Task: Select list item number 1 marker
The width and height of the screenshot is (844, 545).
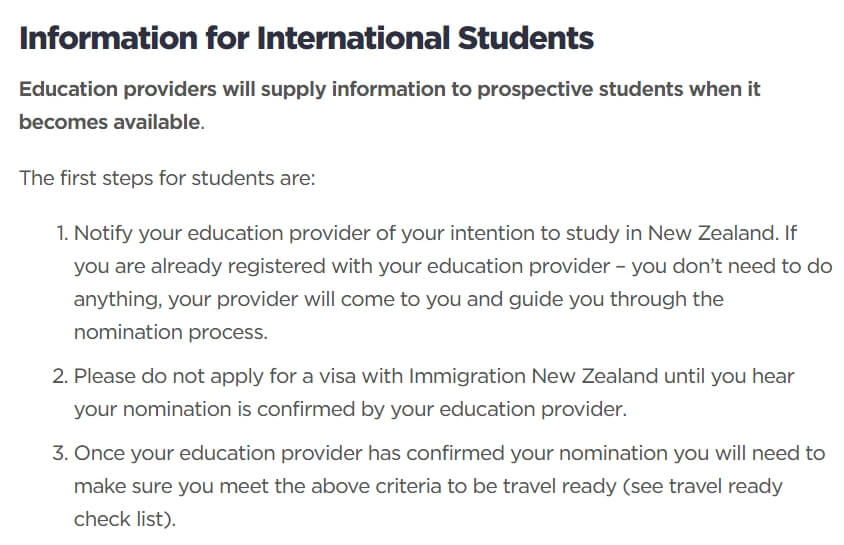Action: 62,233
